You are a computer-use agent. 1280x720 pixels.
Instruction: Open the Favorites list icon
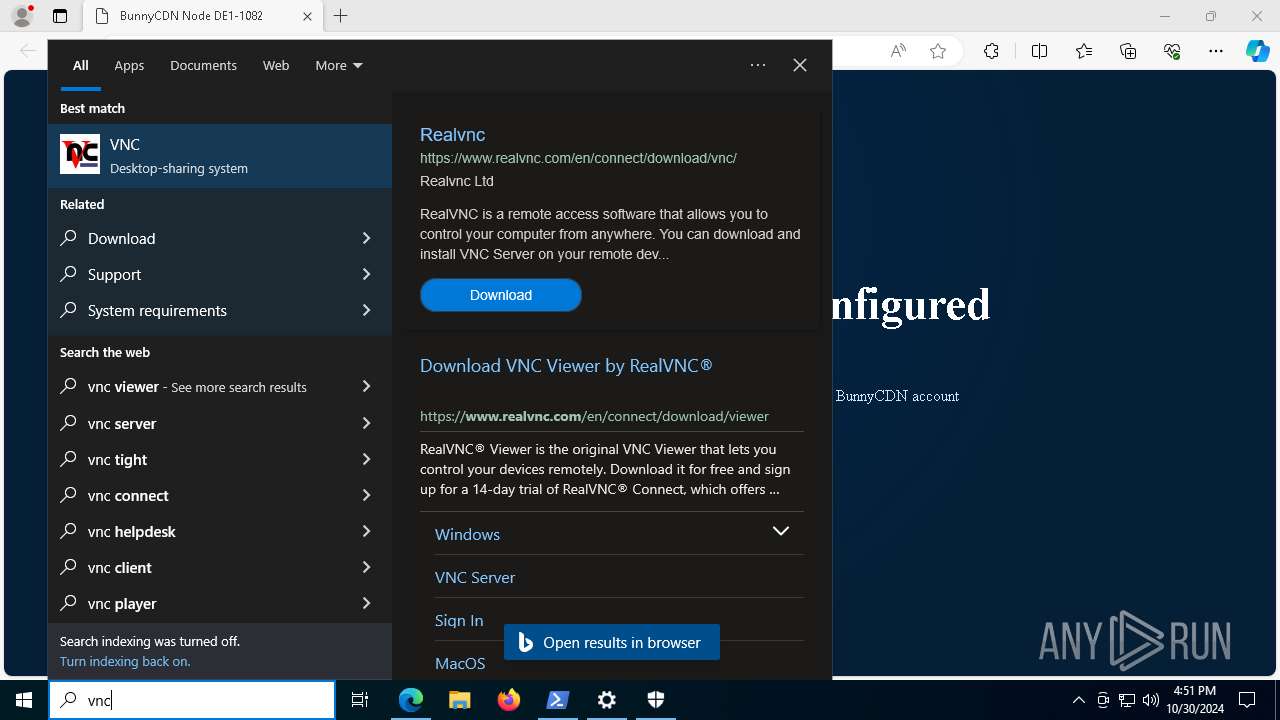[1084, 51]
